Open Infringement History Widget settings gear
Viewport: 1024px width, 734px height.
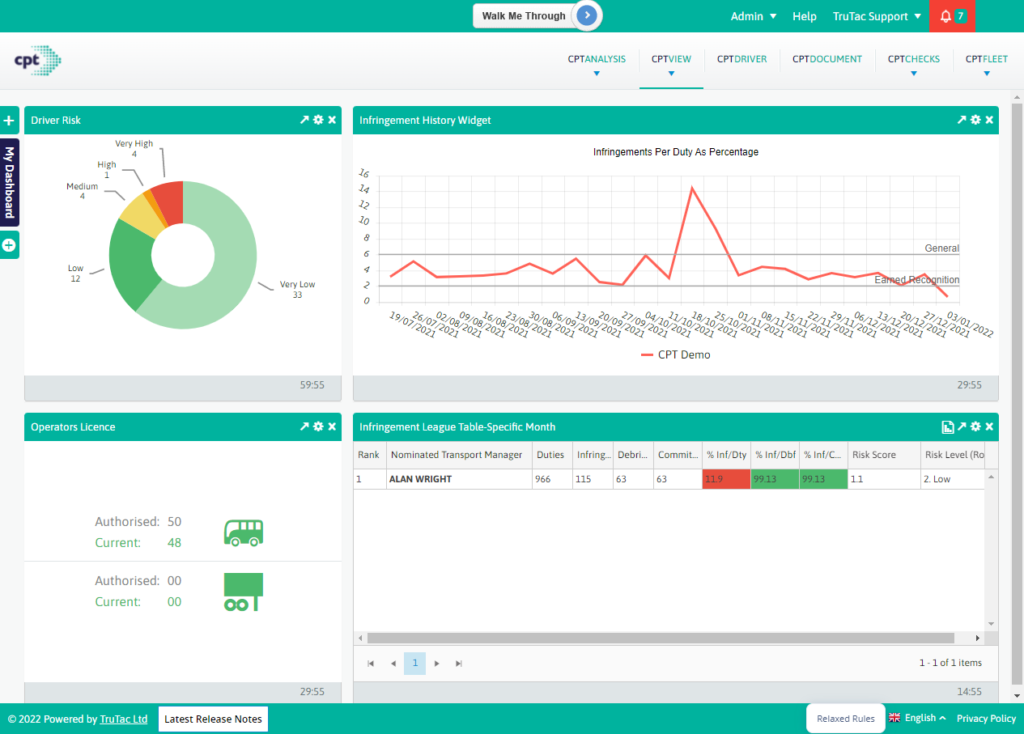[975, 119]
